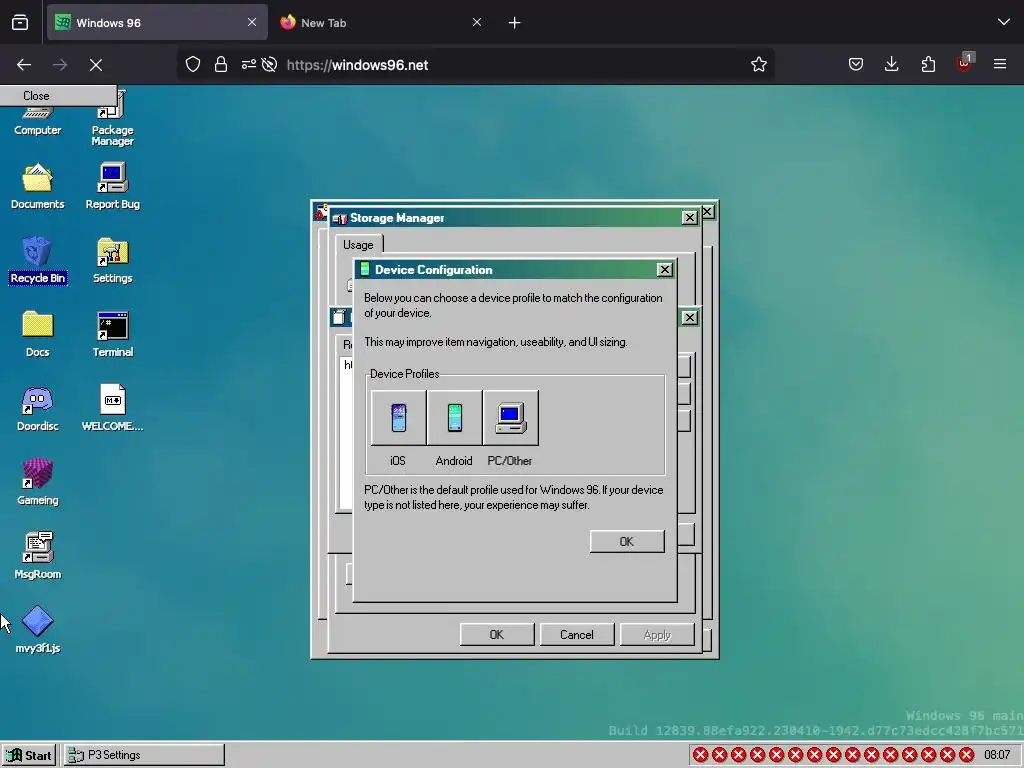Launch the Gameing desktop shortcut
This screenshot has height=768, width=1024.
pyautogui.click(x=37, y=482)
